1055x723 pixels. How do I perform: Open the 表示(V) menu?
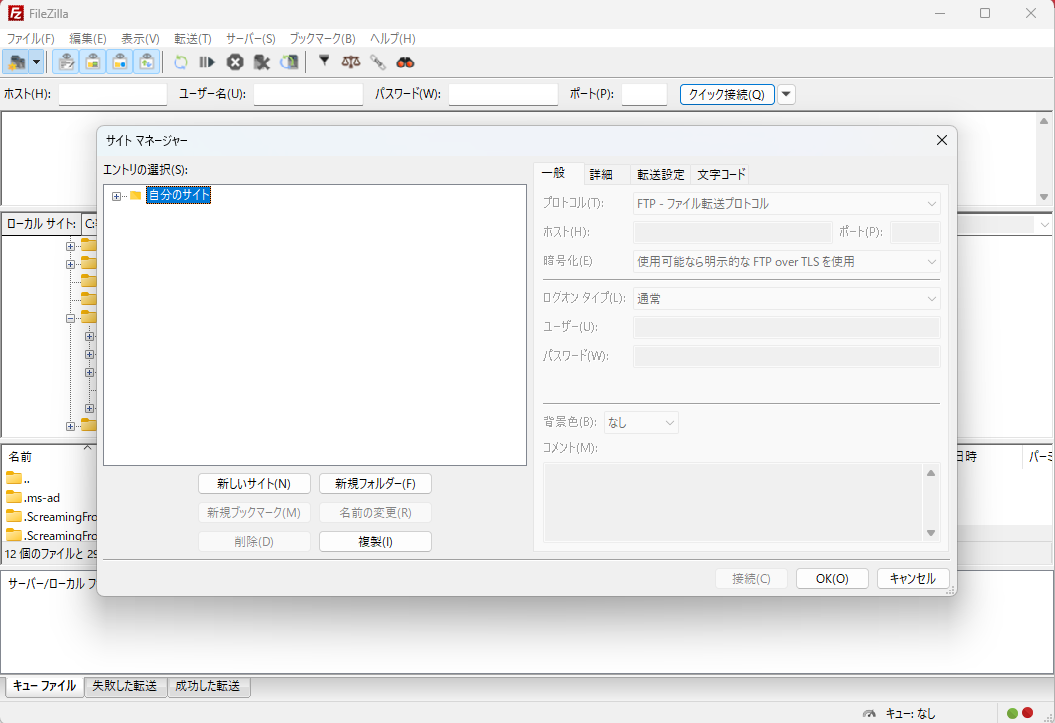141,38
